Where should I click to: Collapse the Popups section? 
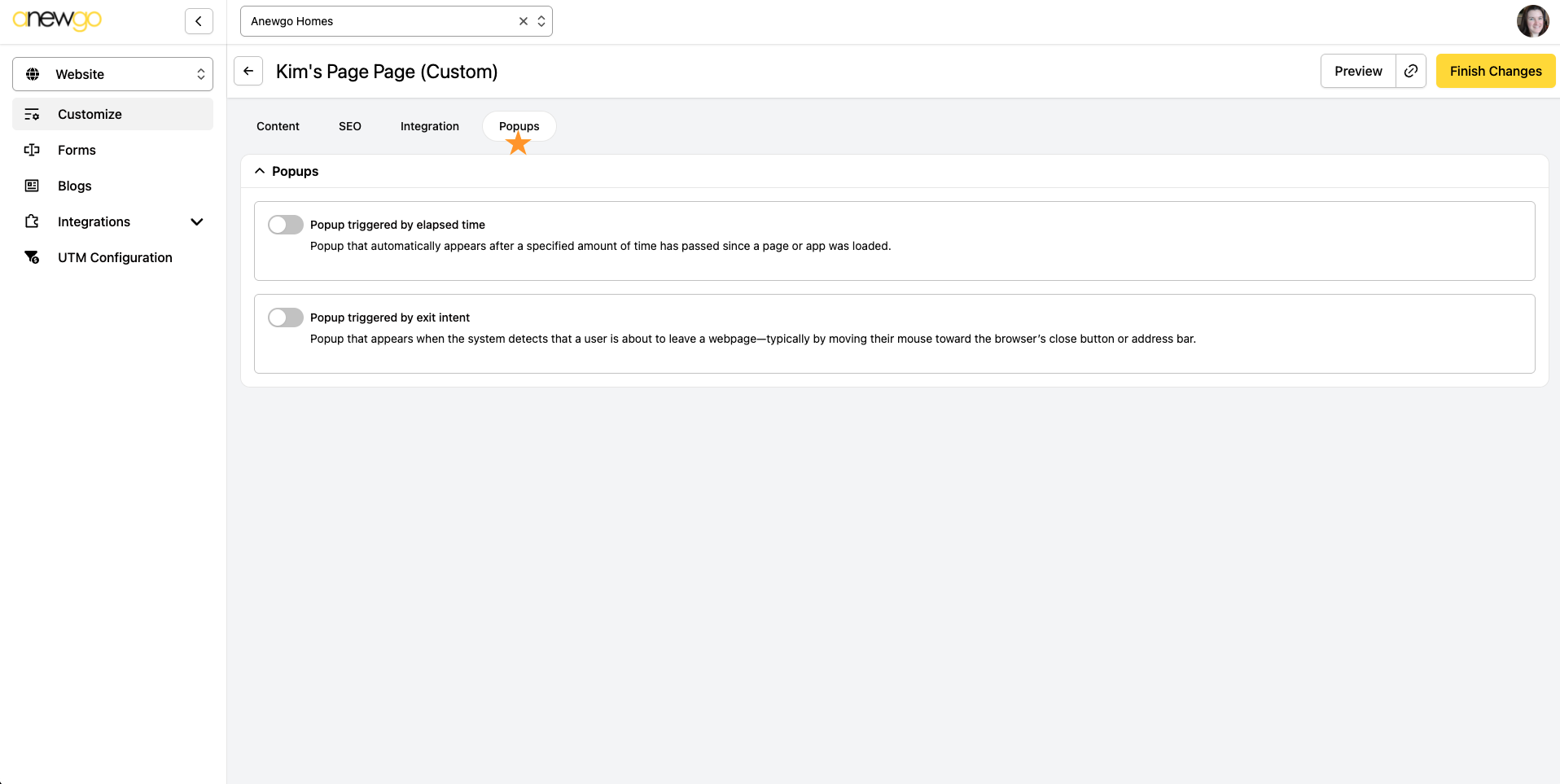(260, 171)
